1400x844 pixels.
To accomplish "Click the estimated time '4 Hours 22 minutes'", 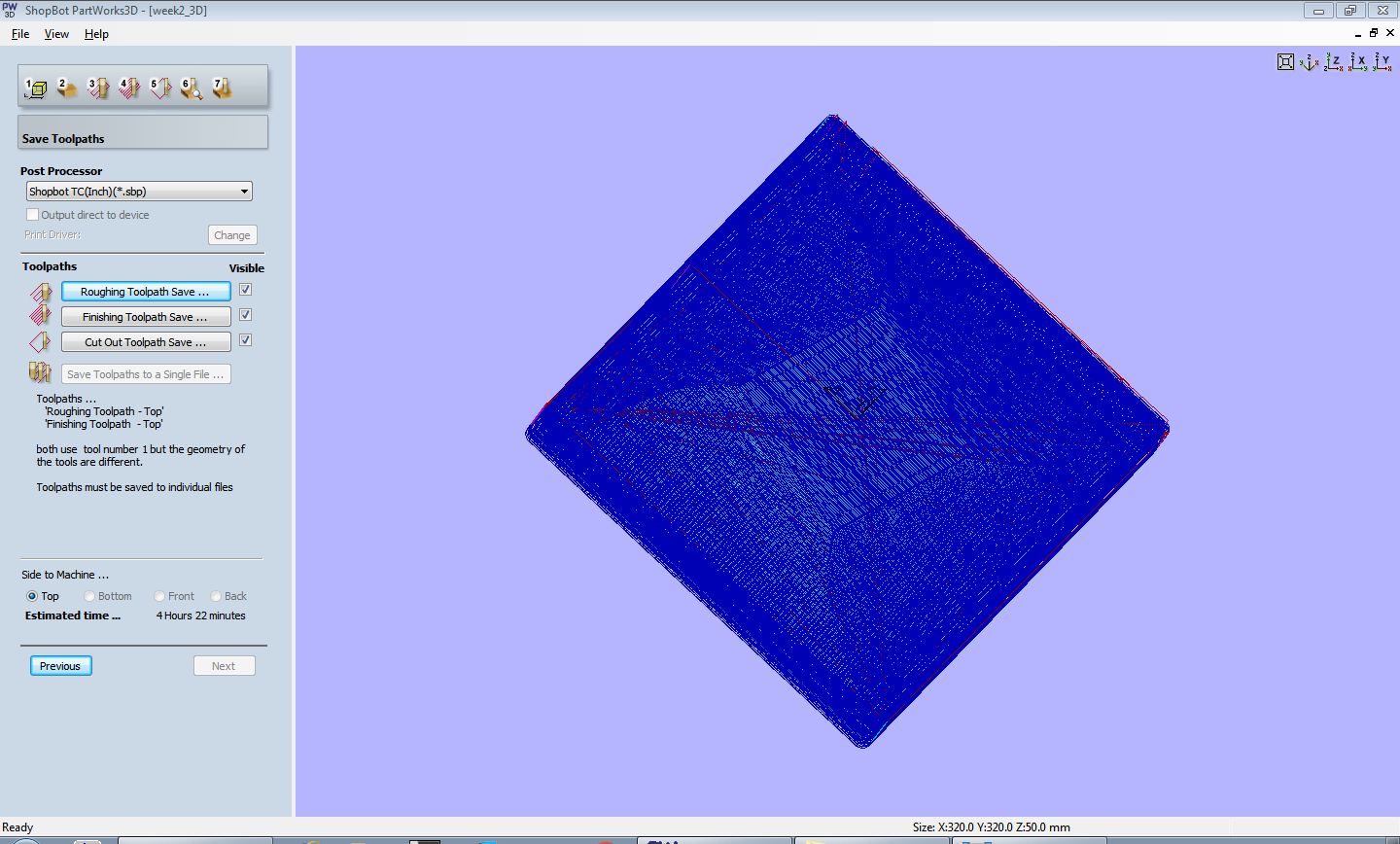I will click(x=201, y=615).
